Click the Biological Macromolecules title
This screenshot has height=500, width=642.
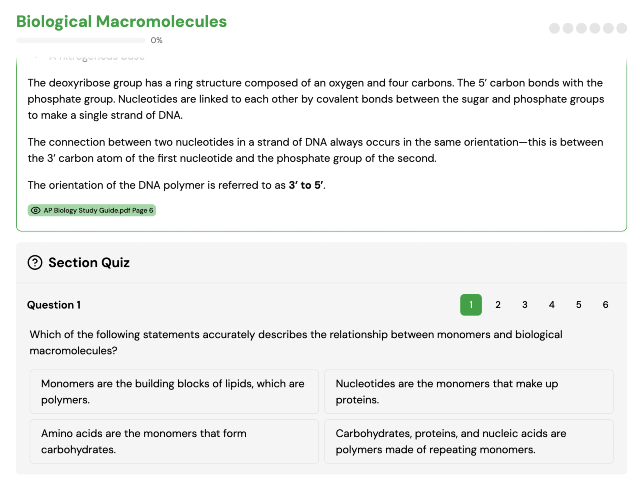[x=121, y=22]
